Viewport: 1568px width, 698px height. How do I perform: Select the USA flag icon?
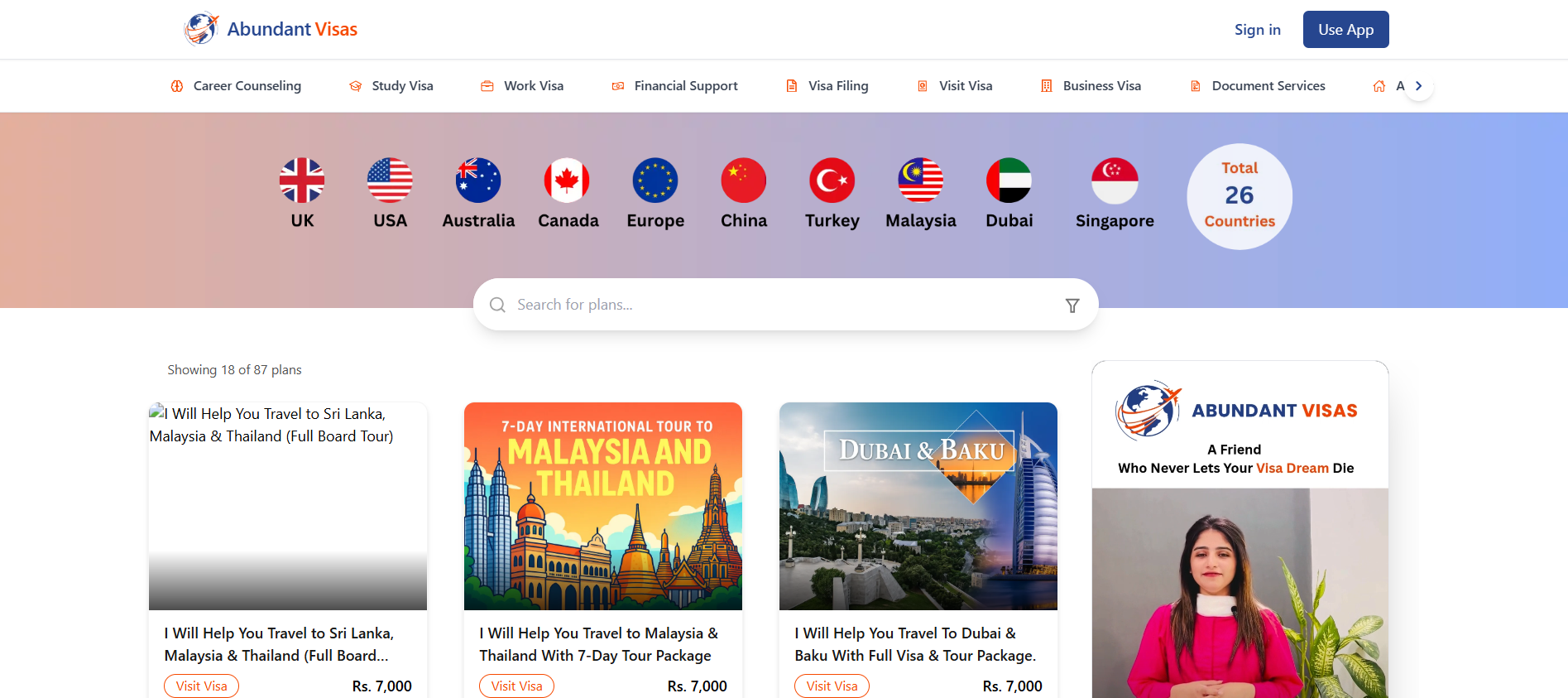coord(390,181)
